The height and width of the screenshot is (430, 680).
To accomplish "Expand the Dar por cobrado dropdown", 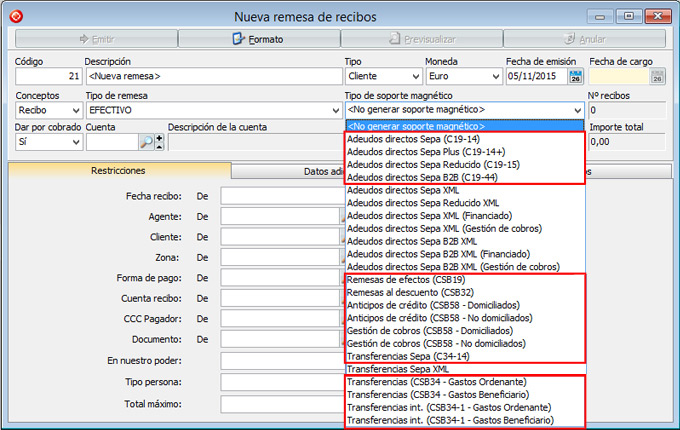I will tap(75, 142).
